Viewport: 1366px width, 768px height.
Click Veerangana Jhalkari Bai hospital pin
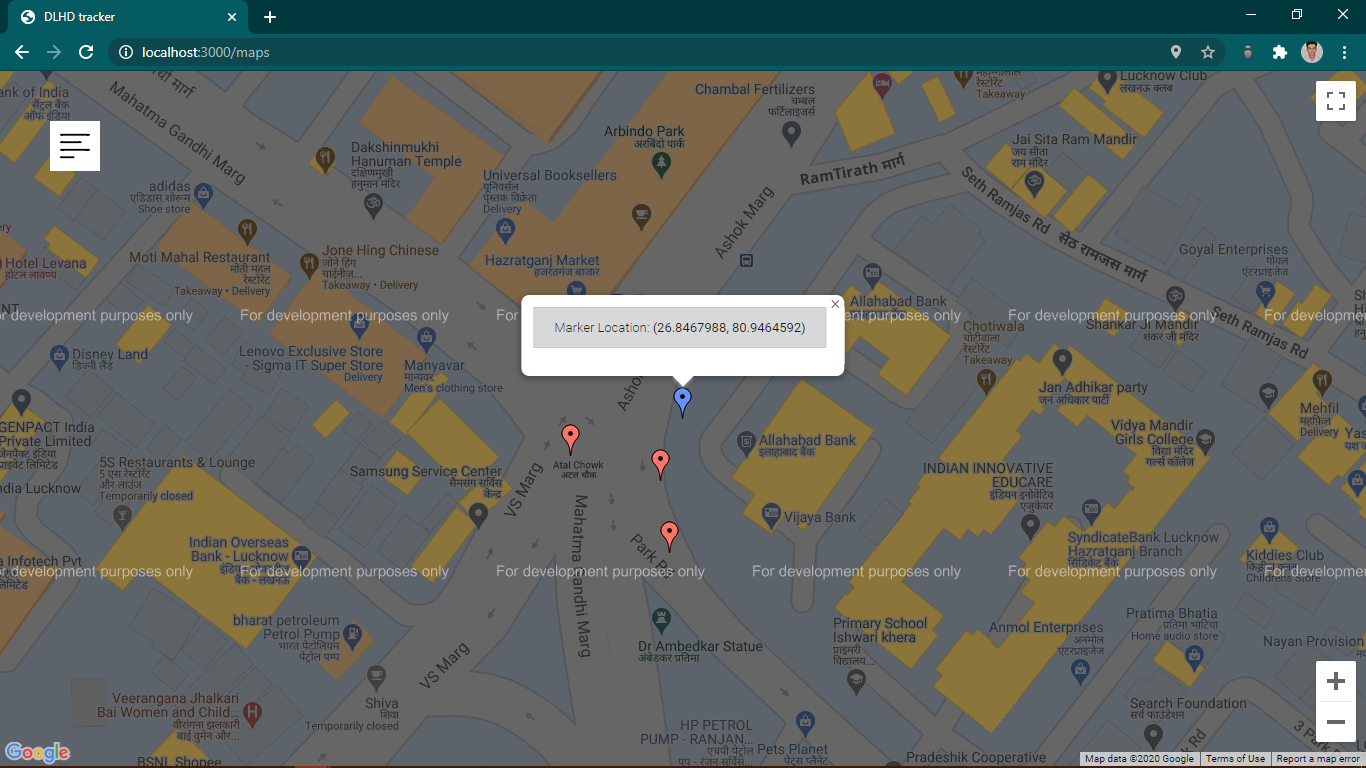pos(252,714)
